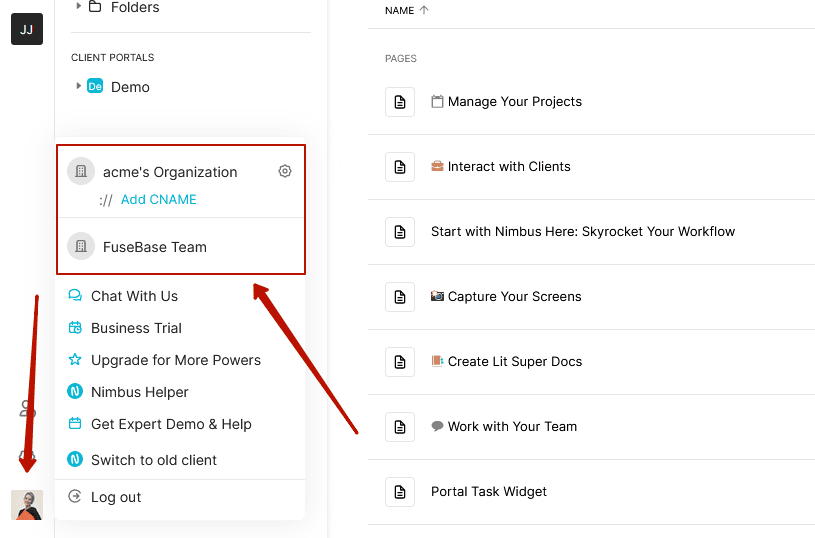
Task: Click page icon beside Manage Your Projects
Action: pos(400,102)
